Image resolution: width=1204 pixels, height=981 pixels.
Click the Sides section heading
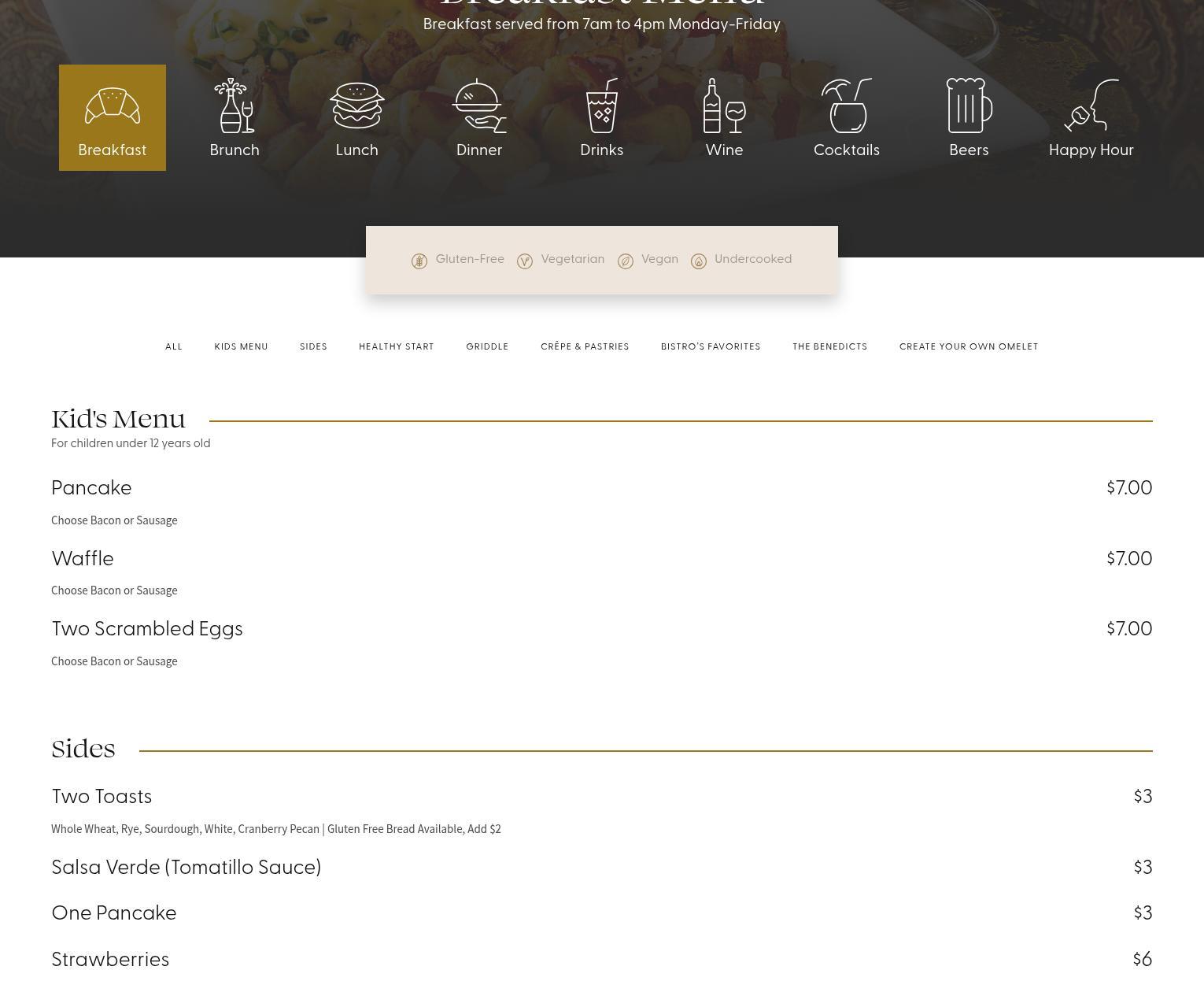point(83,749)
